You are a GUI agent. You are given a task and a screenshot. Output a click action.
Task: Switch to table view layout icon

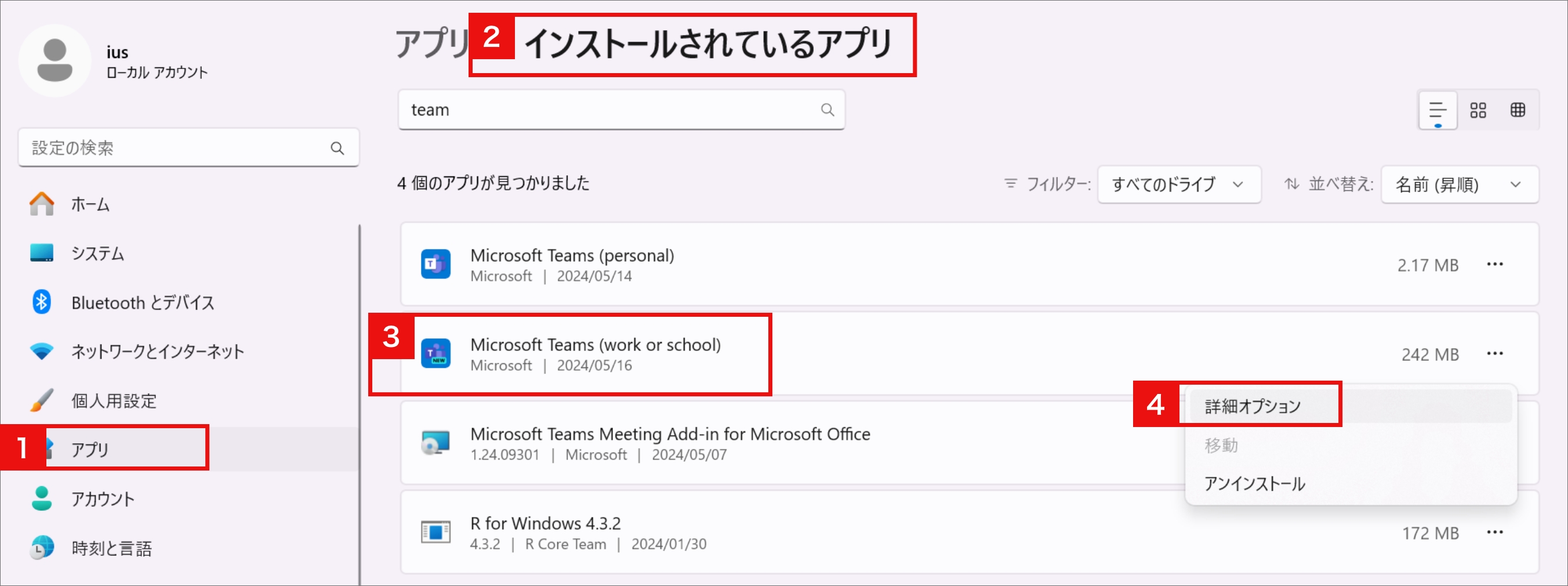pos(1518,110)
